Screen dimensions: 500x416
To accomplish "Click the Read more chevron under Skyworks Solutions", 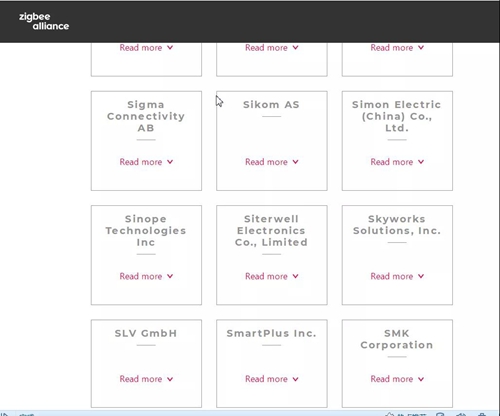I will [x=421, y=276].
